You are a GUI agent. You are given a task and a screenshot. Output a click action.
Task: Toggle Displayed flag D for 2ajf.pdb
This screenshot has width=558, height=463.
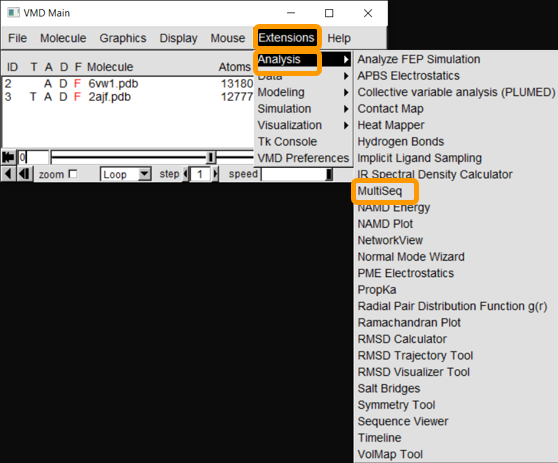(x=63, y=97)
